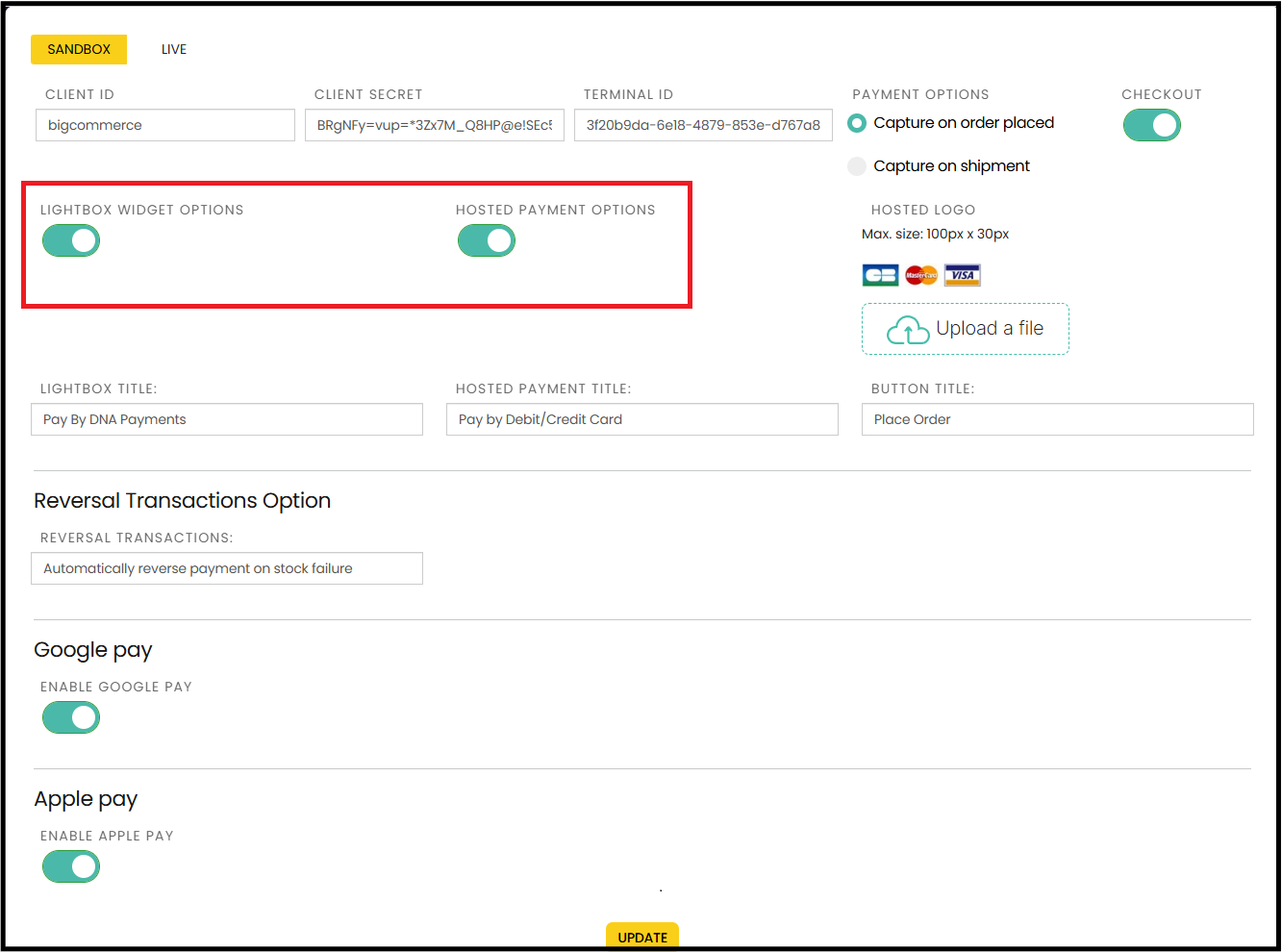
Task: Click the Upload a file button
Action: 966,329
